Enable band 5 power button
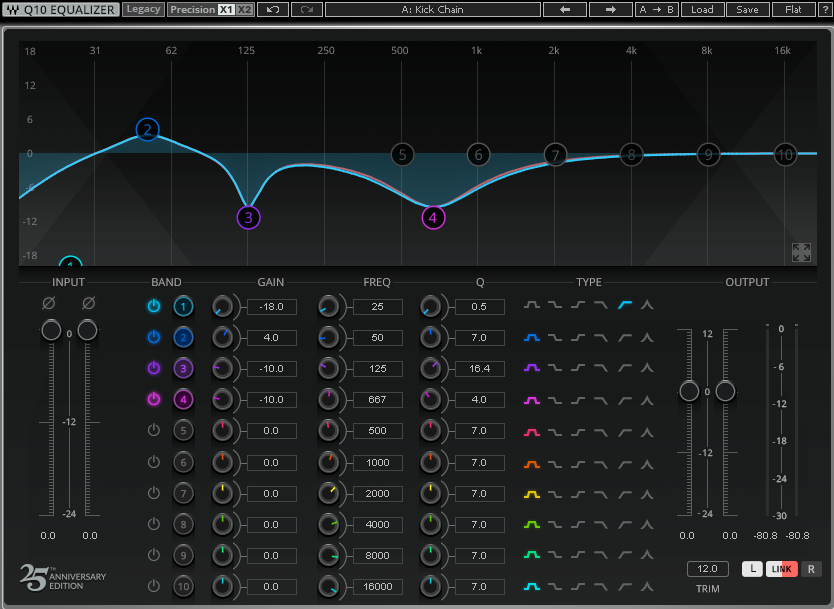Viewport: 834px width, 609px height. [x=154, y=430]
